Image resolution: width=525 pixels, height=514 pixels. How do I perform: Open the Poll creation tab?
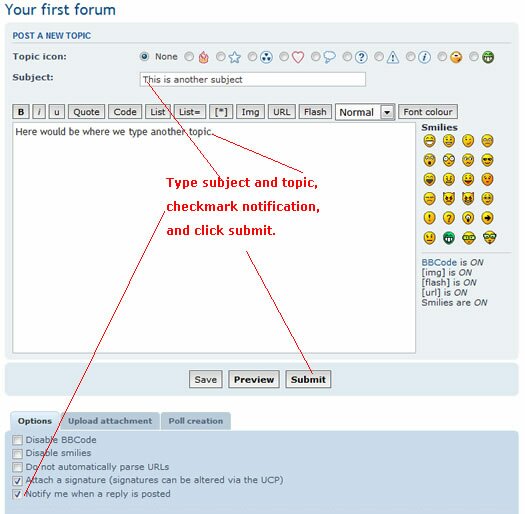[x=196, y=421]
